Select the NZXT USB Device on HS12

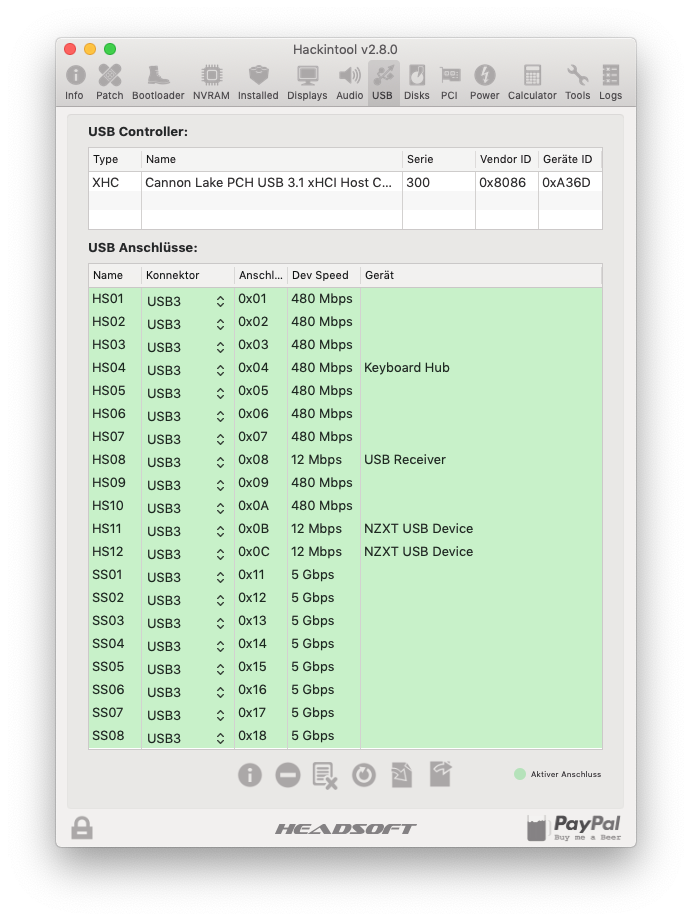pos(418,552)
